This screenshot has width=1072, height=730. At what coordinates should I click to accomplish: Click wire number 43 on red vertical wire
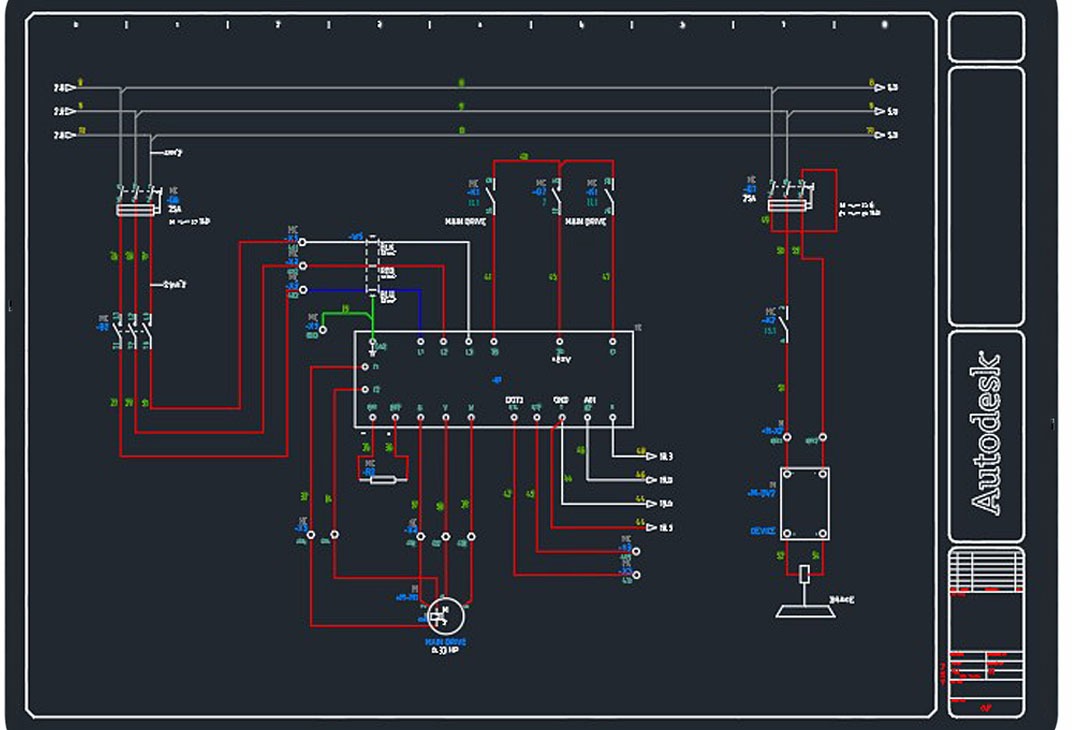click(x=488, y=277)
